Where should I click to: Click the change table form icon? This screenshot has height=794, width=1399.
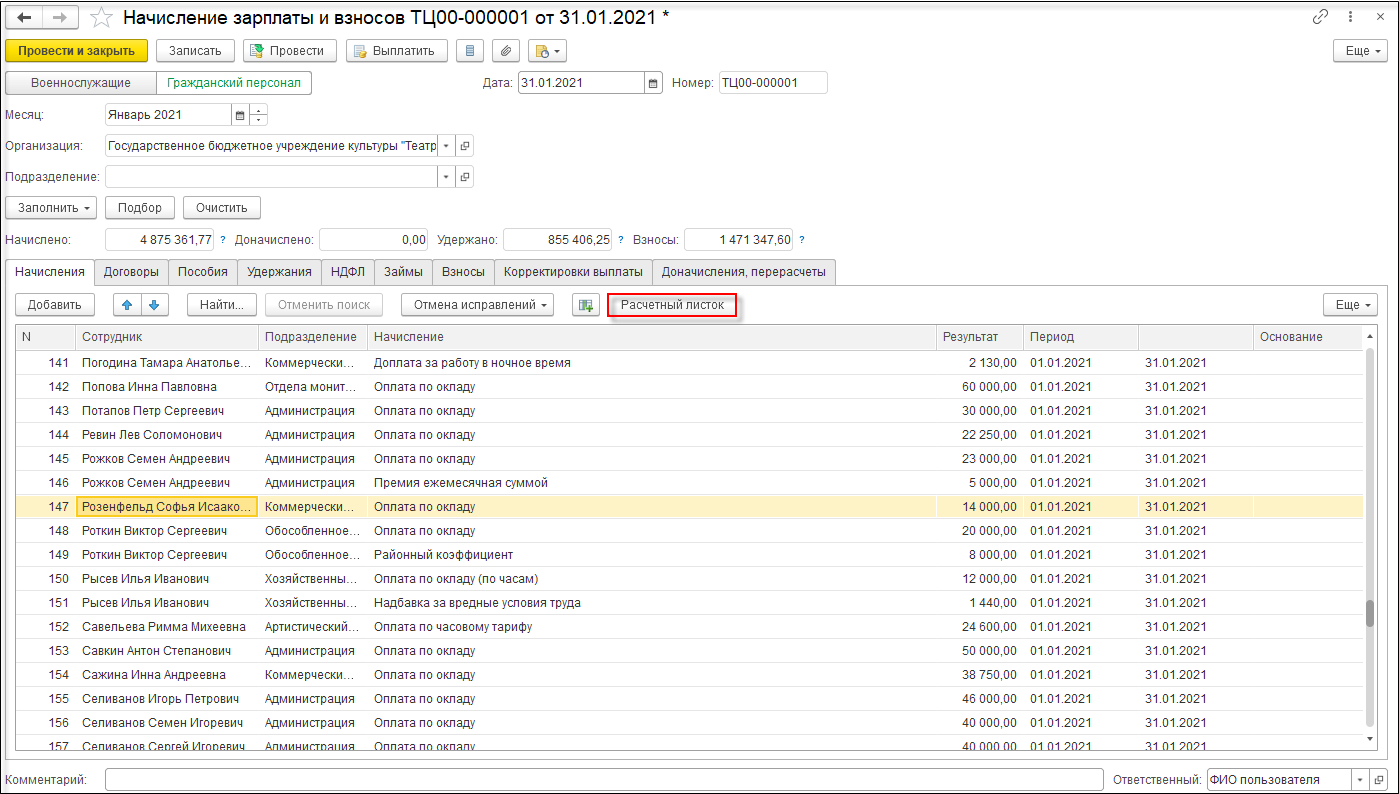click(x=585, y=305)
